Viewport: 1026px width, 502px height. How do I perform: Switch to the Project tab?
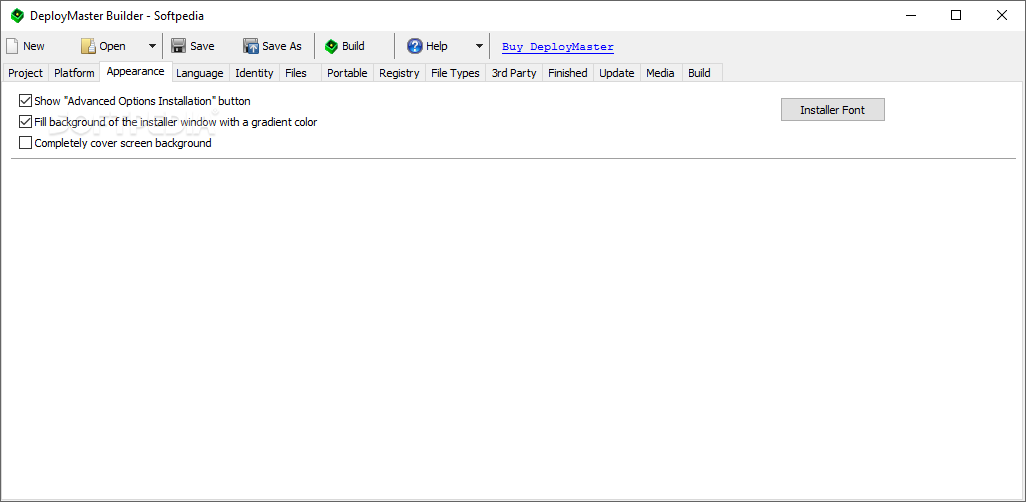(26, 73)
